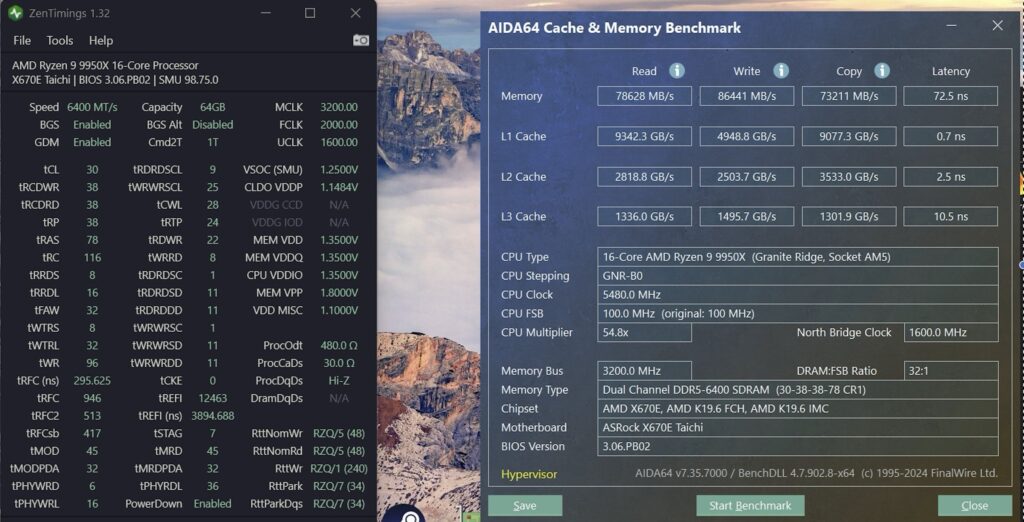
Task: Click the Cmd2T 1T value
Action: (212, 142)
